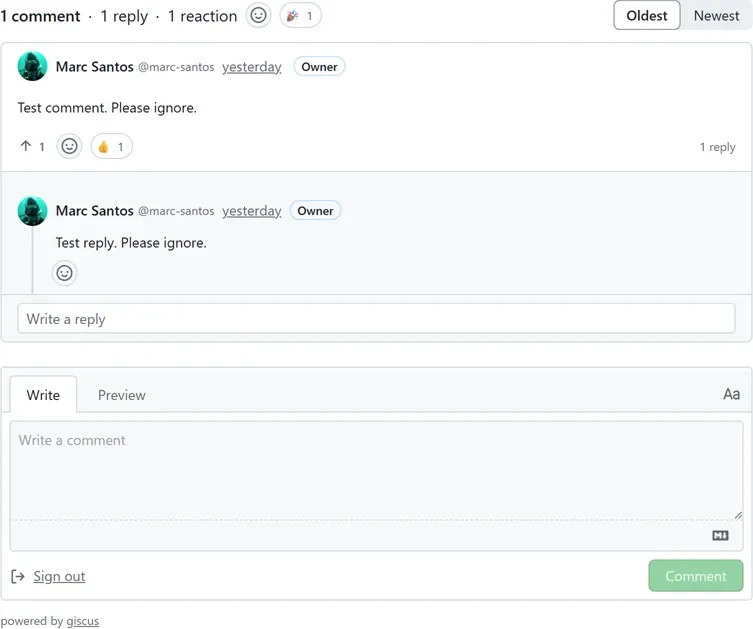Click the Owner badge on the test reply

(315, 211)
